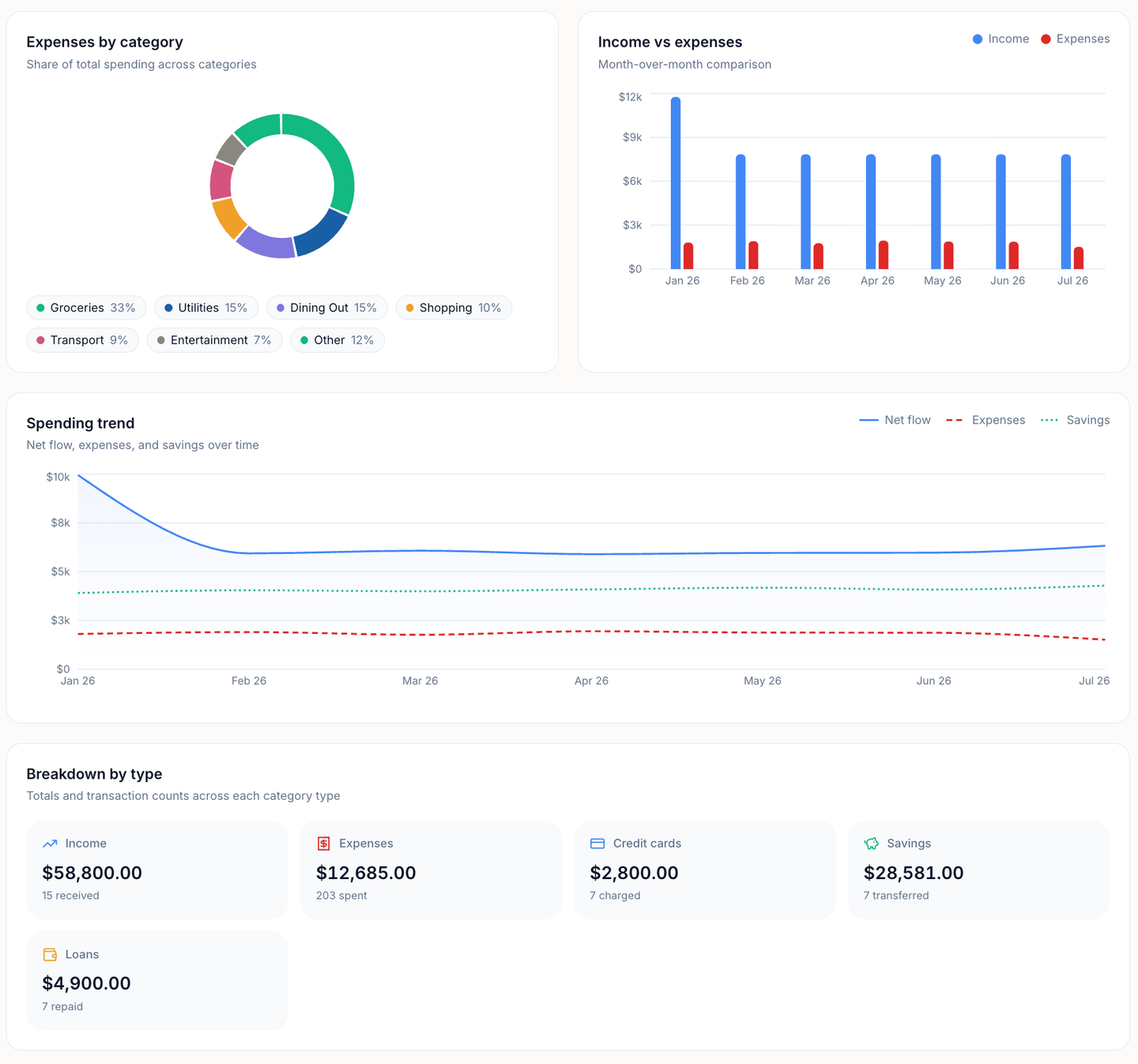Click the "7 repaid" text

62,1006
